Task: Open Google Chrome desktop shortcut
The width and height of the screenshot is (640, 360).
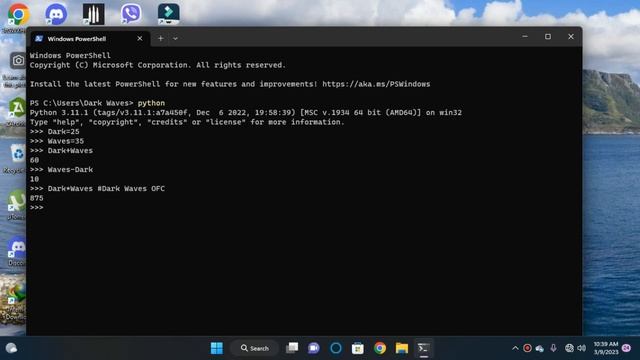Action: click(x=18, y=15)
